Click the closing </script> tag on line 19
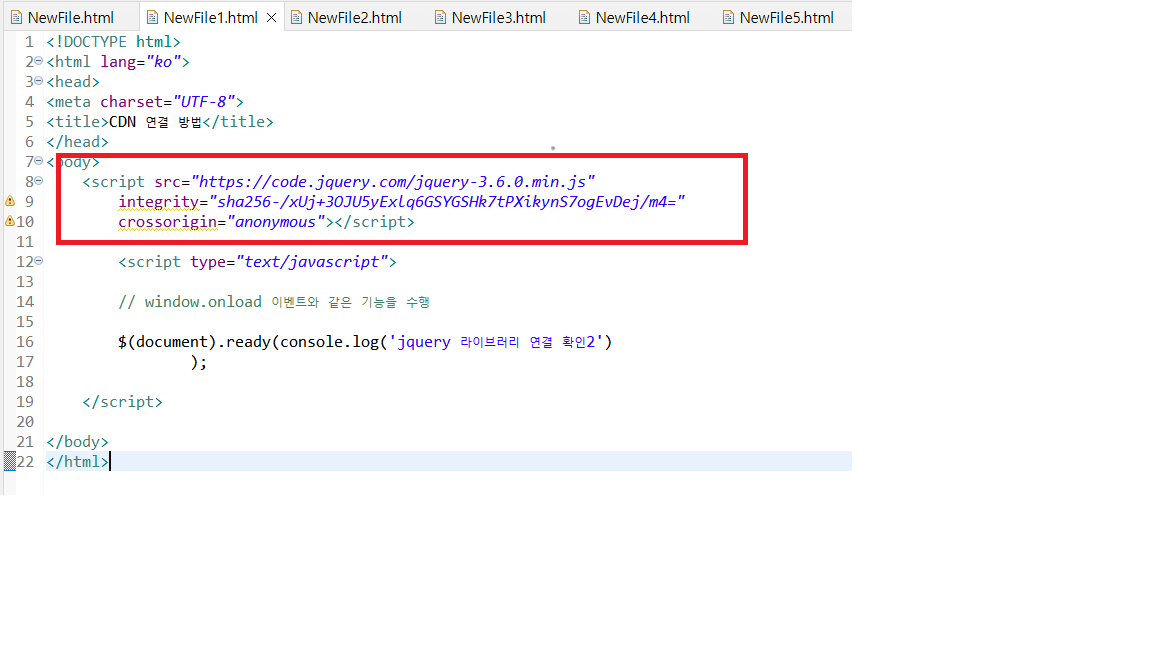Screen dimensions: 1152x648 pos(122,402)
